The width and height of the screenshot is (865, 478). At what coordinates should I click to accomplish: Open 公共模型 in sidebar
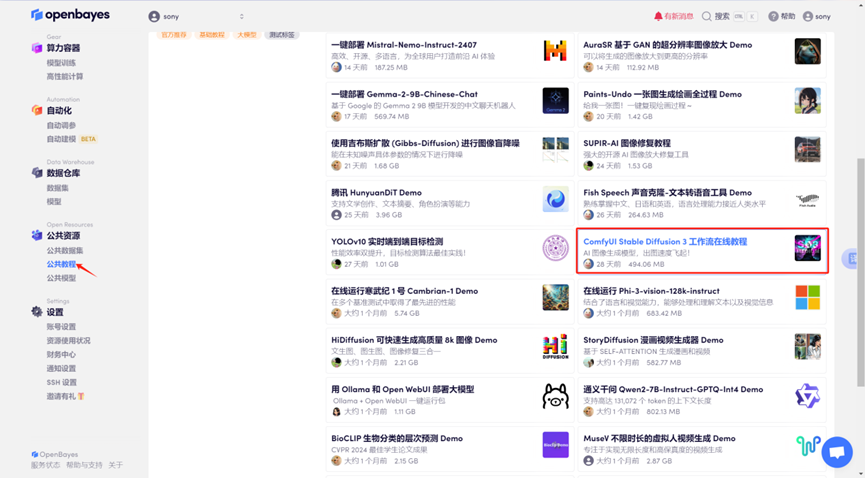[x=61, y=278]
